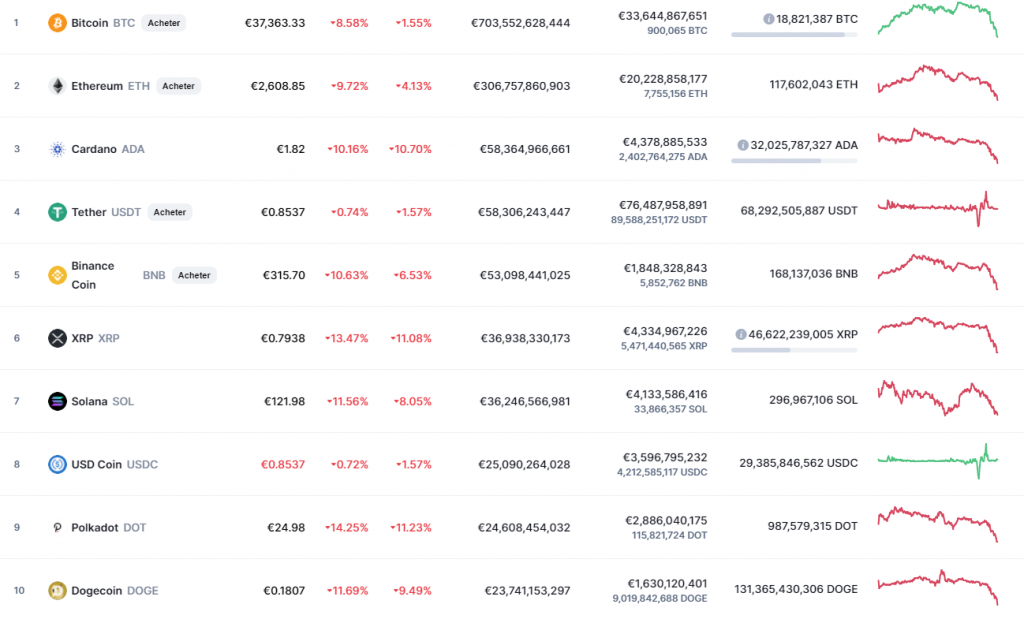Image resolution: width=1024 pixels, height=619 pixels.
Task: Click the Cardano logo icon
Action: [57, 149]
